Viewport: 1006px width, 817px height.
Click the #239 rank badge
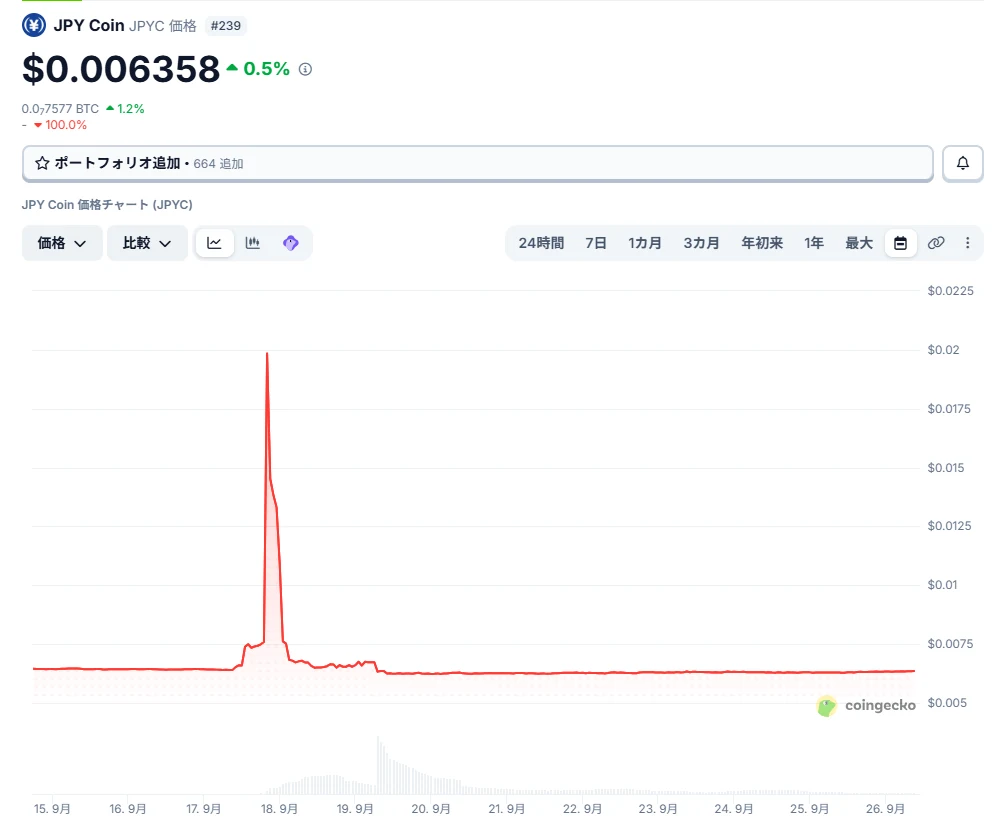tap(226, 26)
